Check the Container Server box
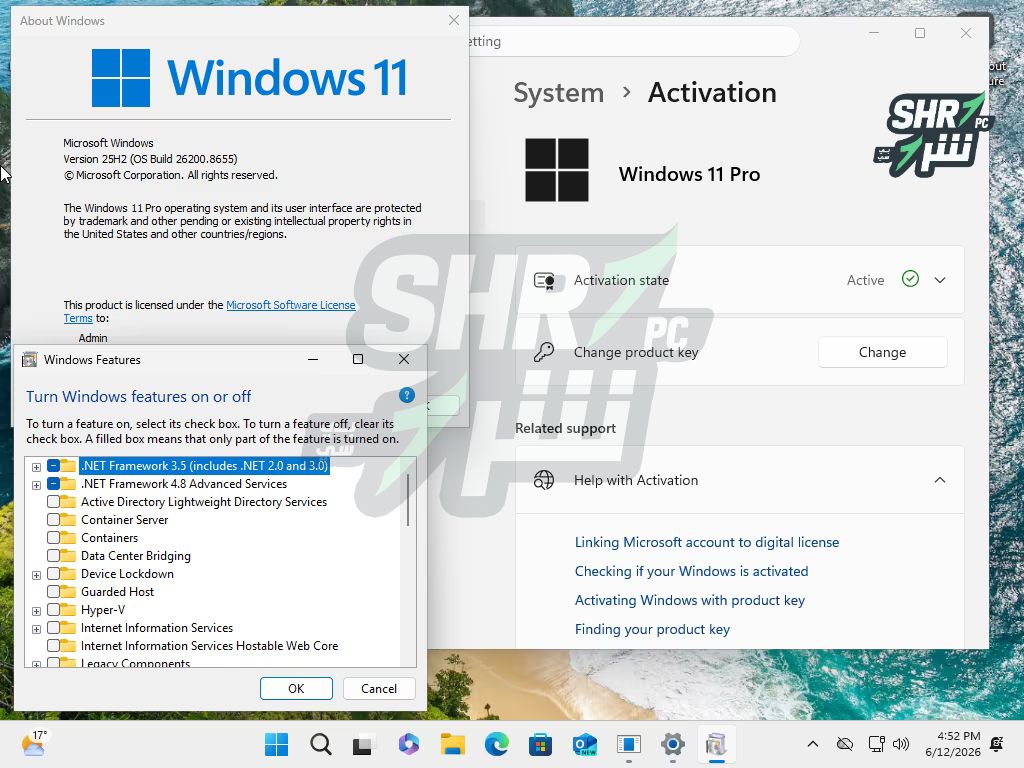Image resolution: width=1024 pixels, height=768 pixels. pos(54,520)
